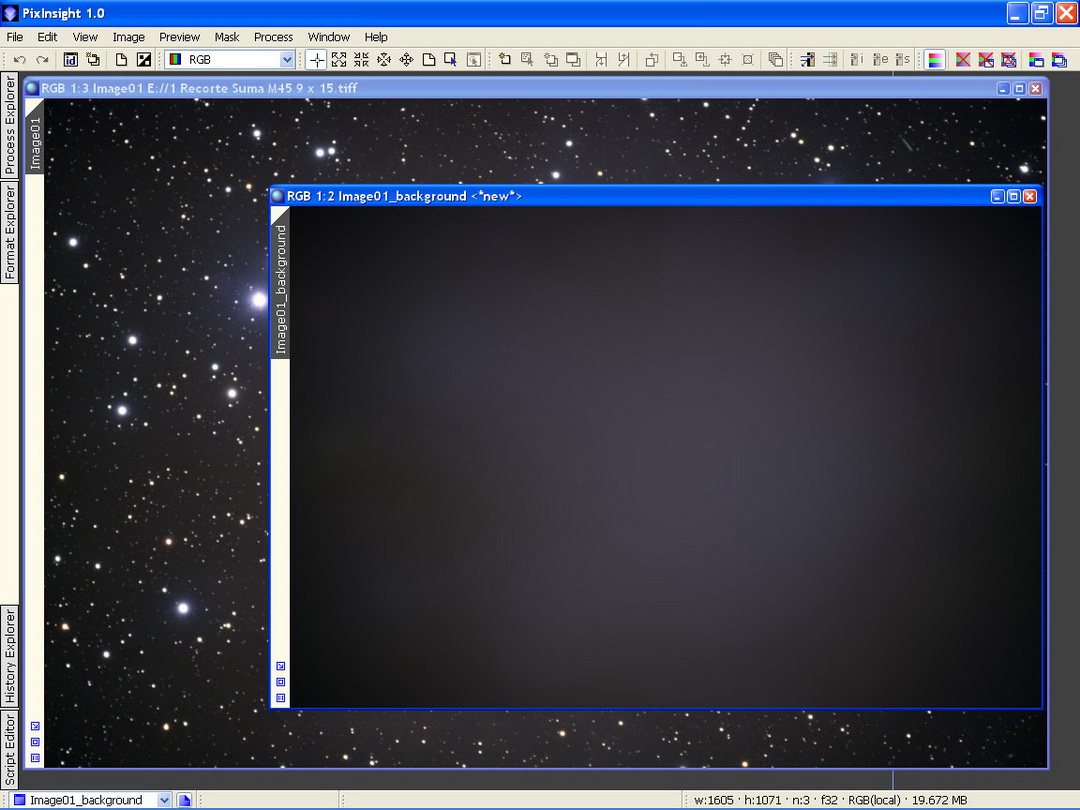Click top small icon in Image01_background sidebar
Image resolution: width=1080 pixels, height=810 pixels.
(280, 666)
